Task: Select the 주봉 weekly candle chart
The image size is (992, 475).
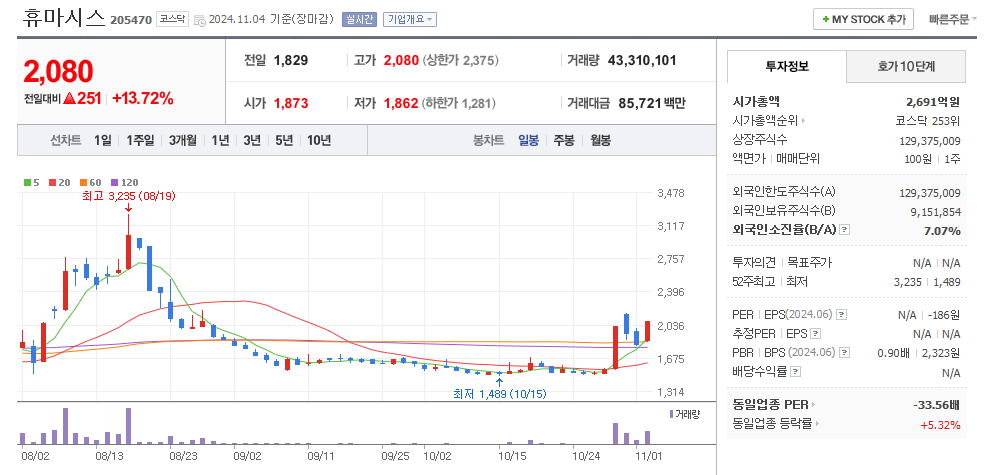Action: pos(564,140)
